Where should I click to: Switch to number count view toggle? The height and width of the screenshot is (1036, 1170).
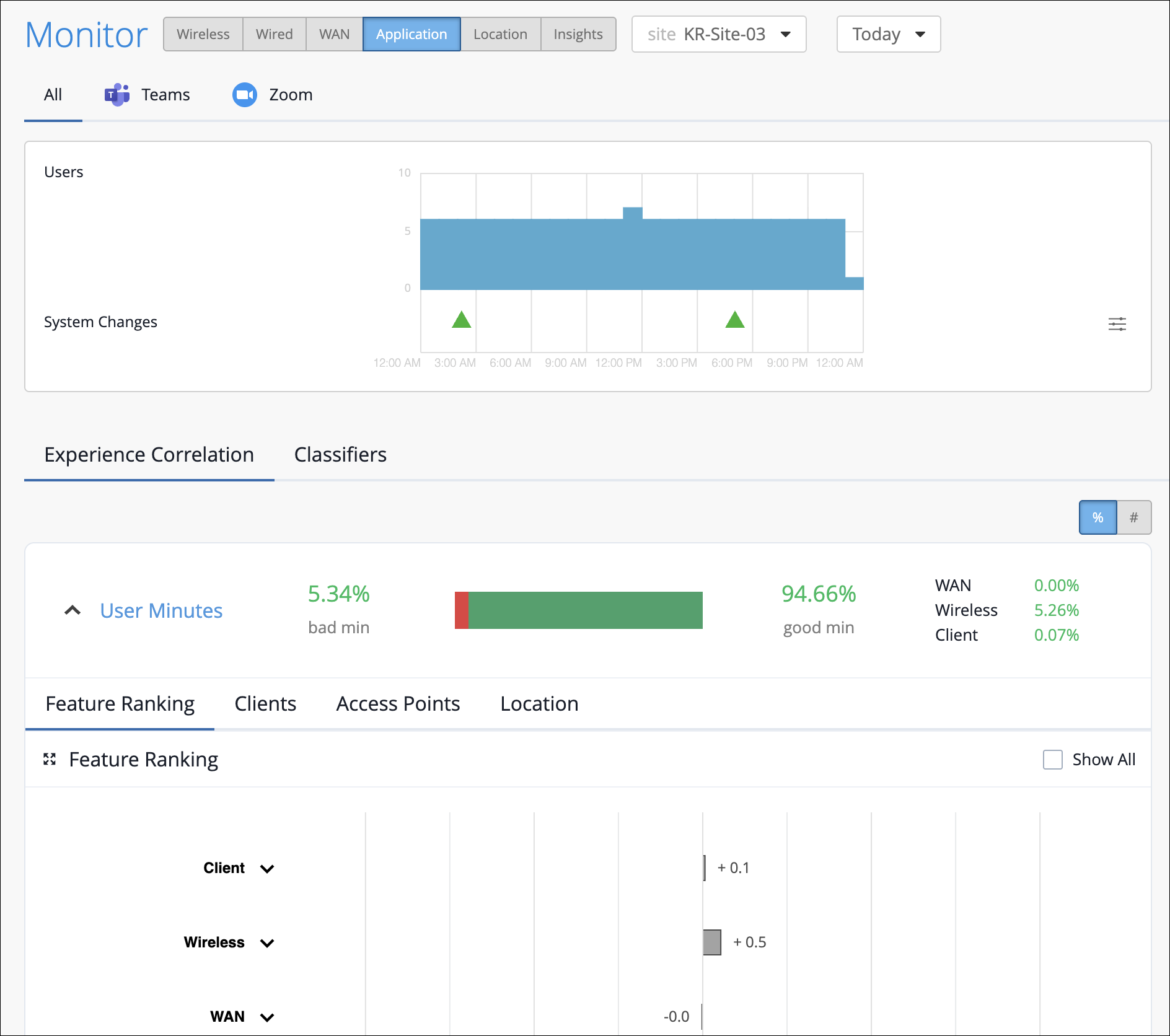coord(1133,517)
